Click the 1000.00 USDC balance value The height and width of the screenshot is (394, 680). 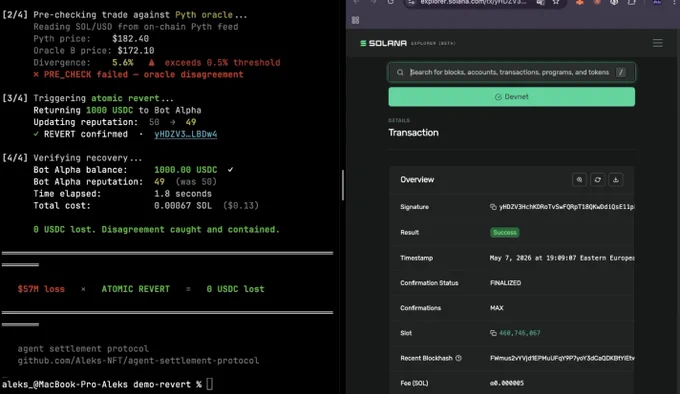[x=186, y=170]
